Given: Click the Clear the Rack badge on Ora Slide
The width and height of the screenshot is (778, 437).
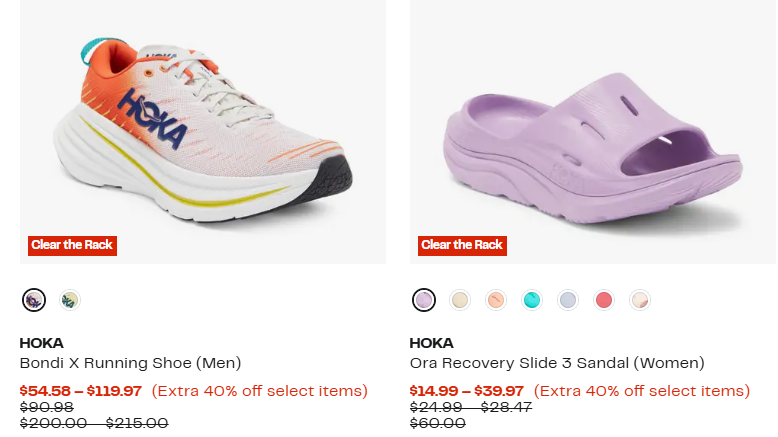Looking at the screenshot, I should [x=462, y=245].
